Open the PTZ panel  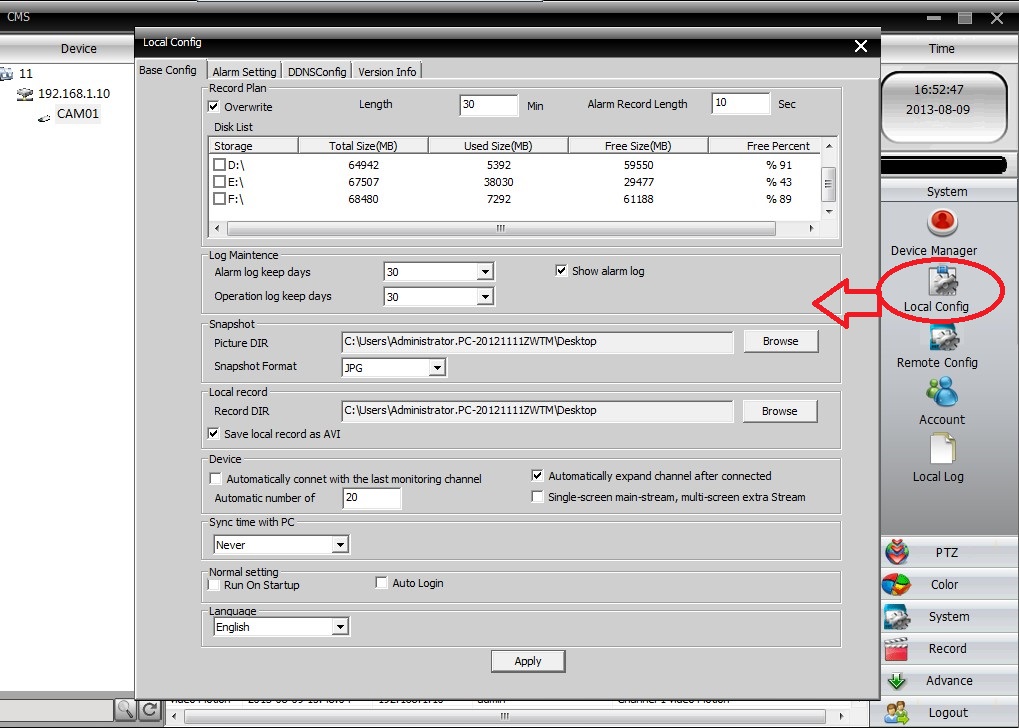click(946, 553)
